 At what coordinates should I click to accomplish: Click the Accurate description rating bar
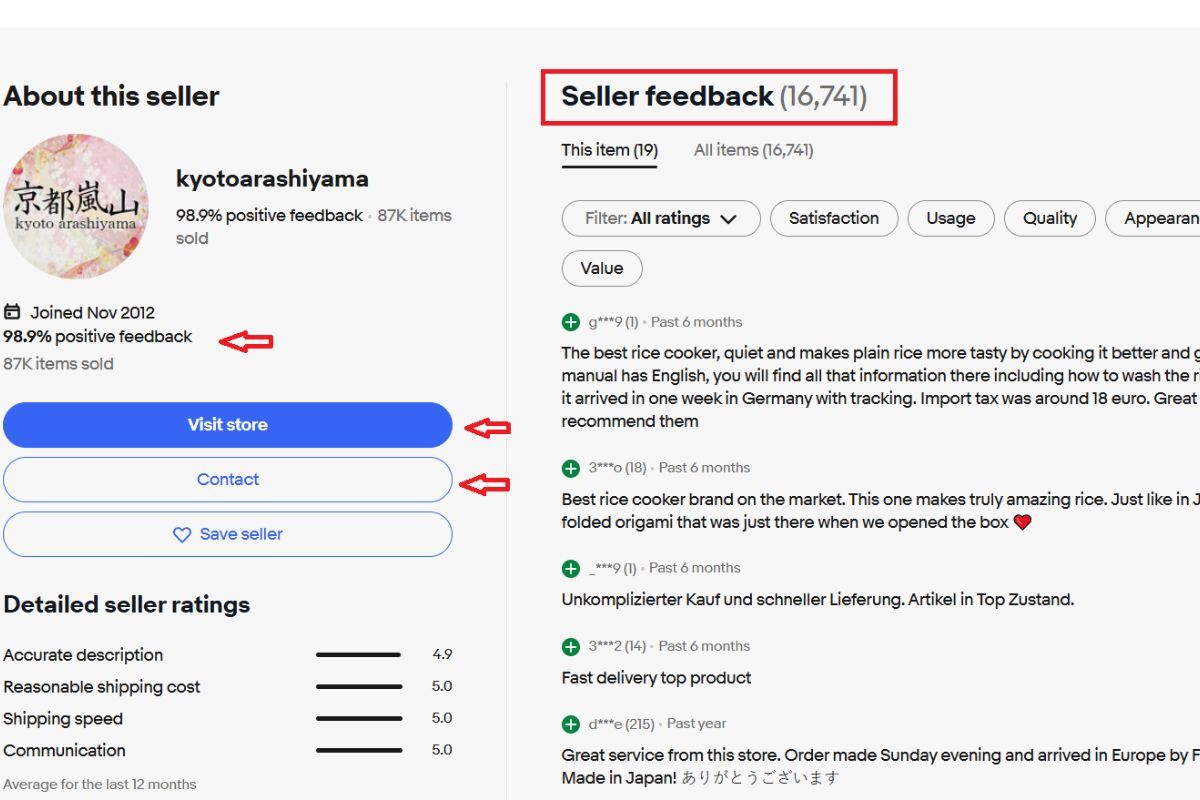(358, 655)
